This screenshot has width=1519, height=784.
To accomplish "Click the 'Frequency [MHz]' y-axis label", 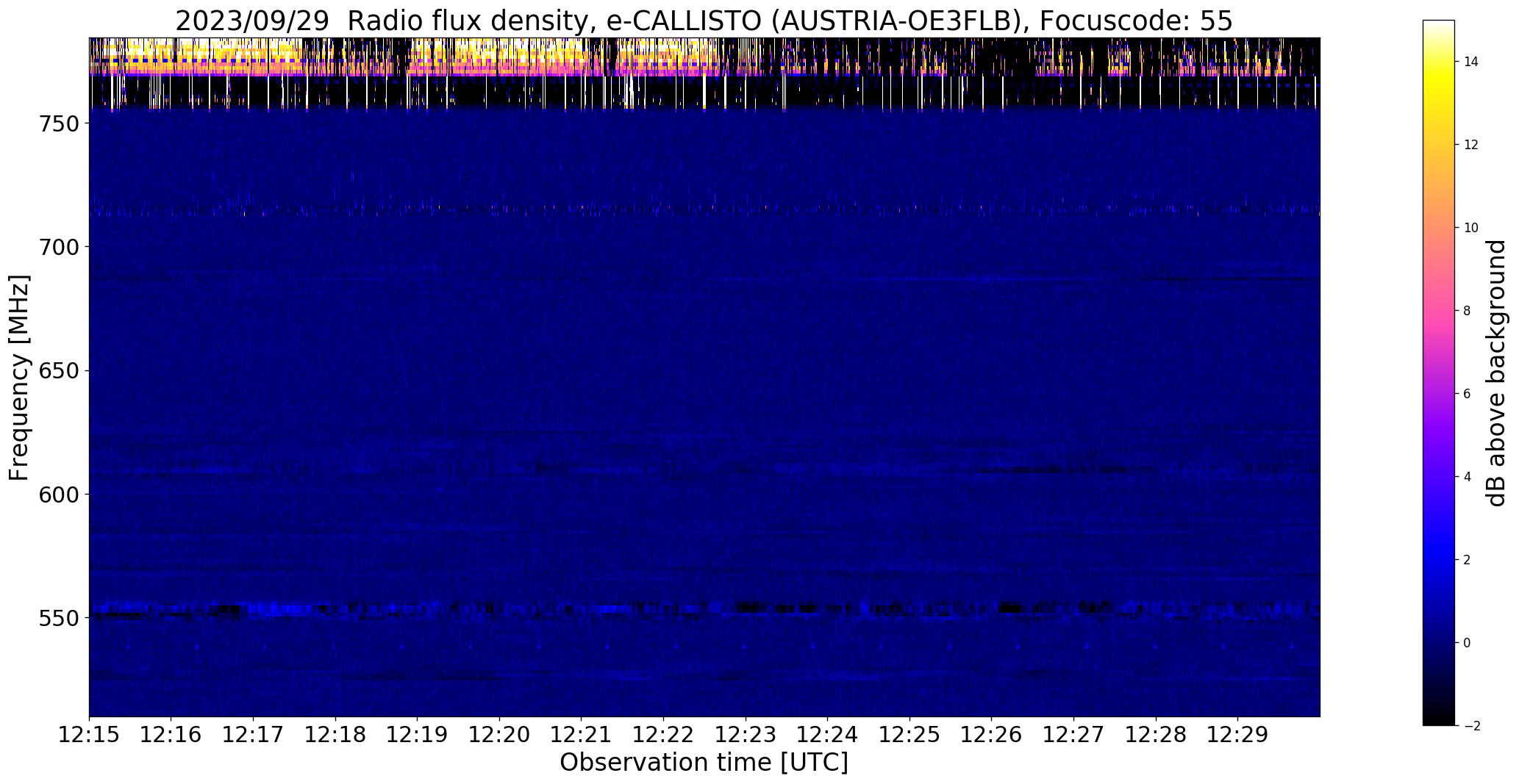I will click(19, 378).
